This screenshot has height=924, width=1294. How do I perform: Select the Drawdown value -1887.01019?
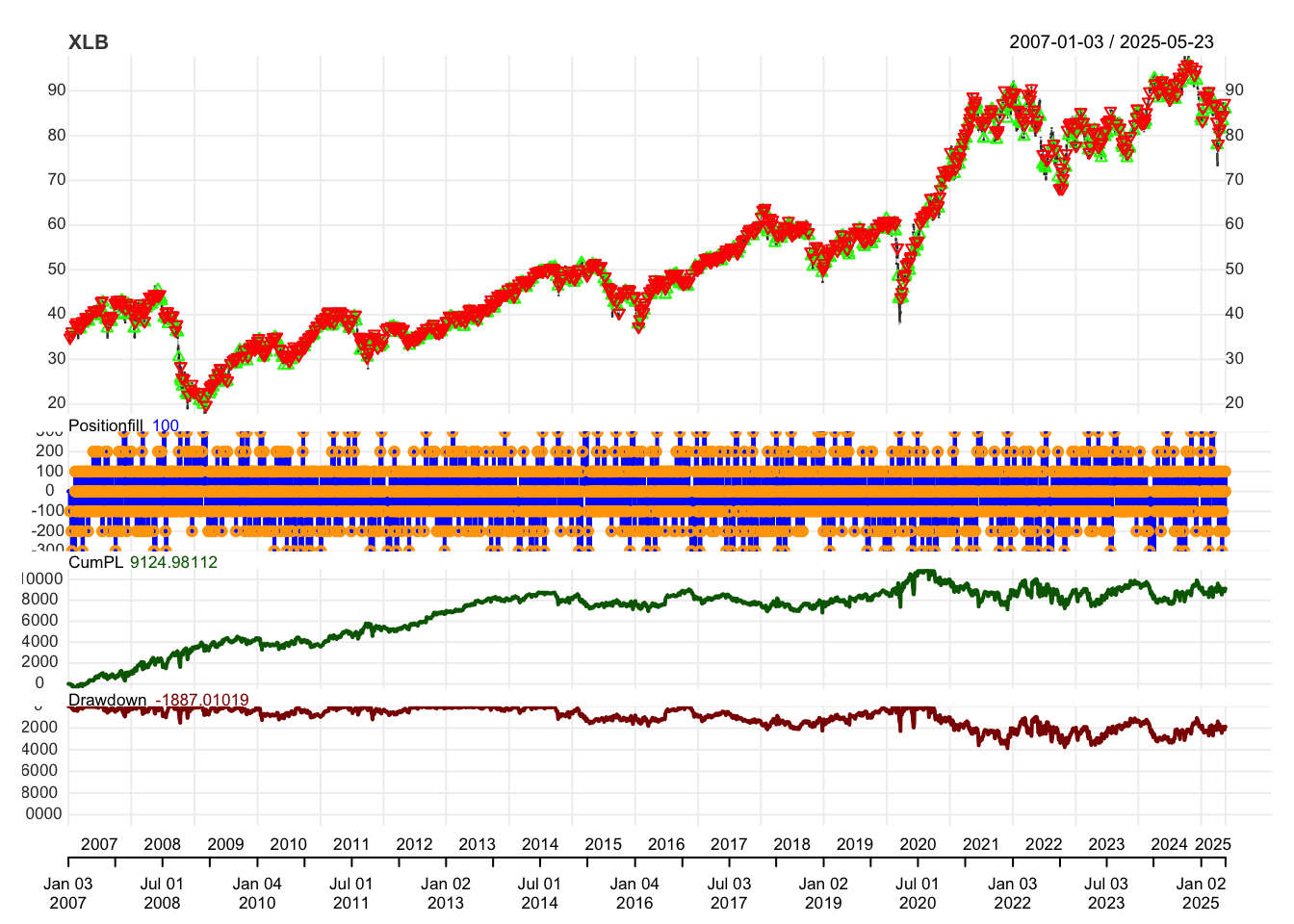[x=202, y=700]
